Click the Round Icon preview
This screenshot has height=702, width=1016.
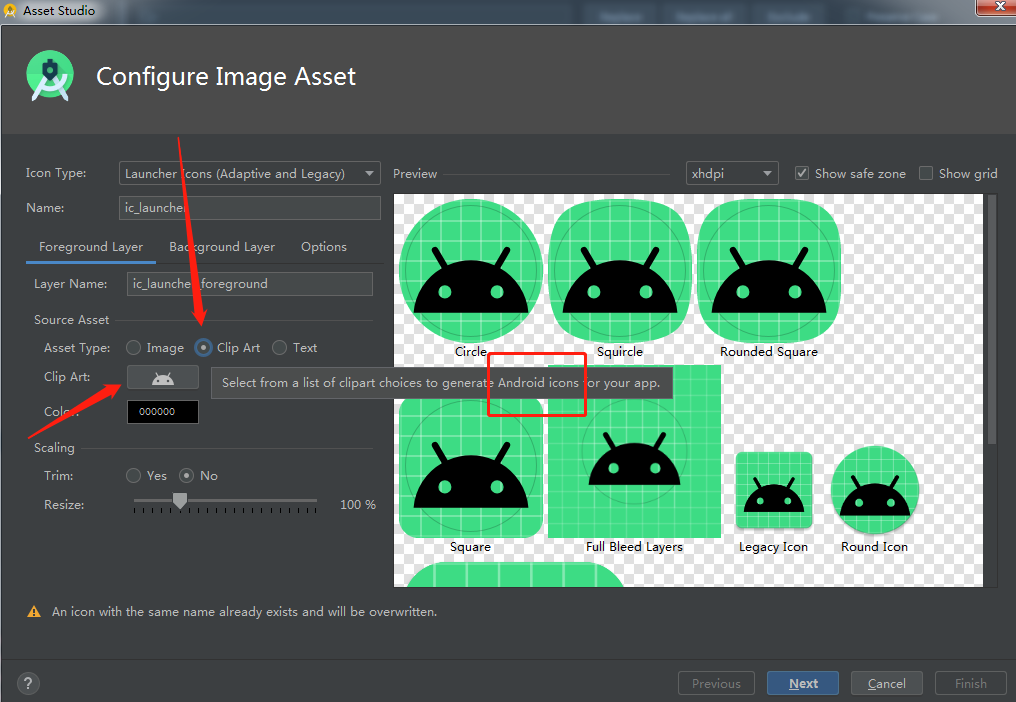[x=875, y=490]
